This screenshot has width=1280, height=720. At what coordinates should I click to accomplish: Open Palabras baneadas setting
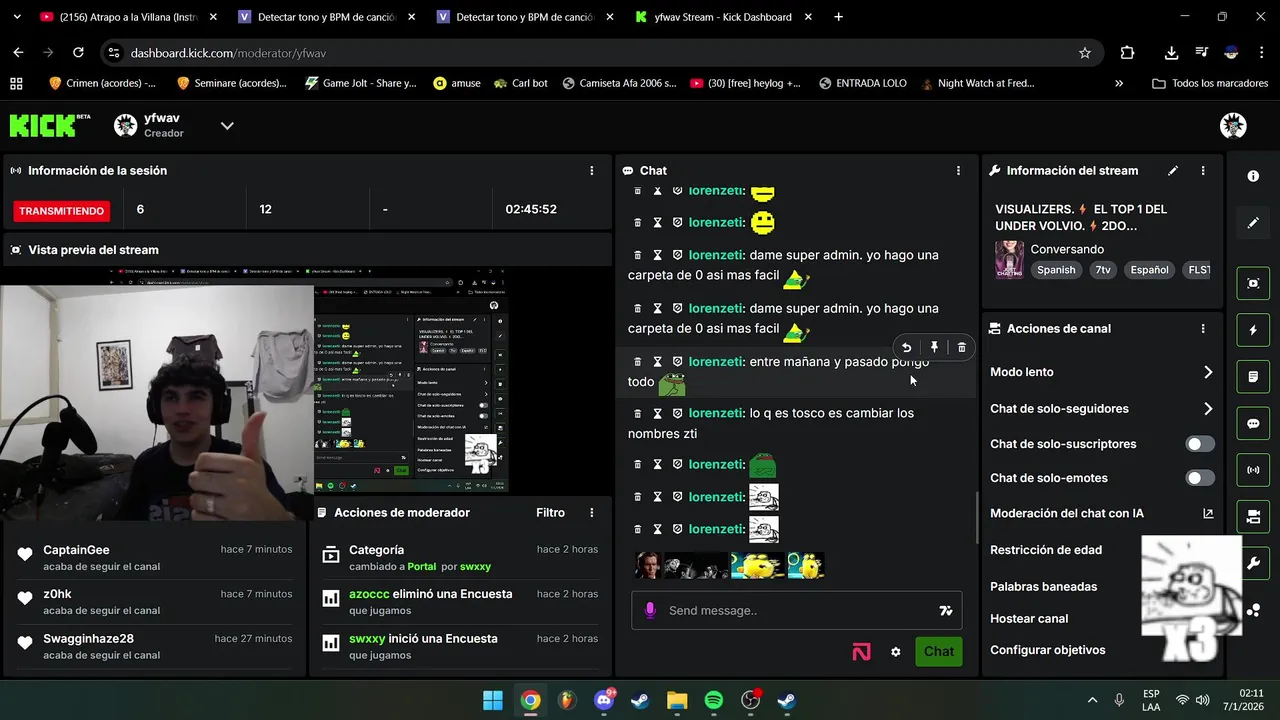pyautogui.click(x=1043, y=587)
